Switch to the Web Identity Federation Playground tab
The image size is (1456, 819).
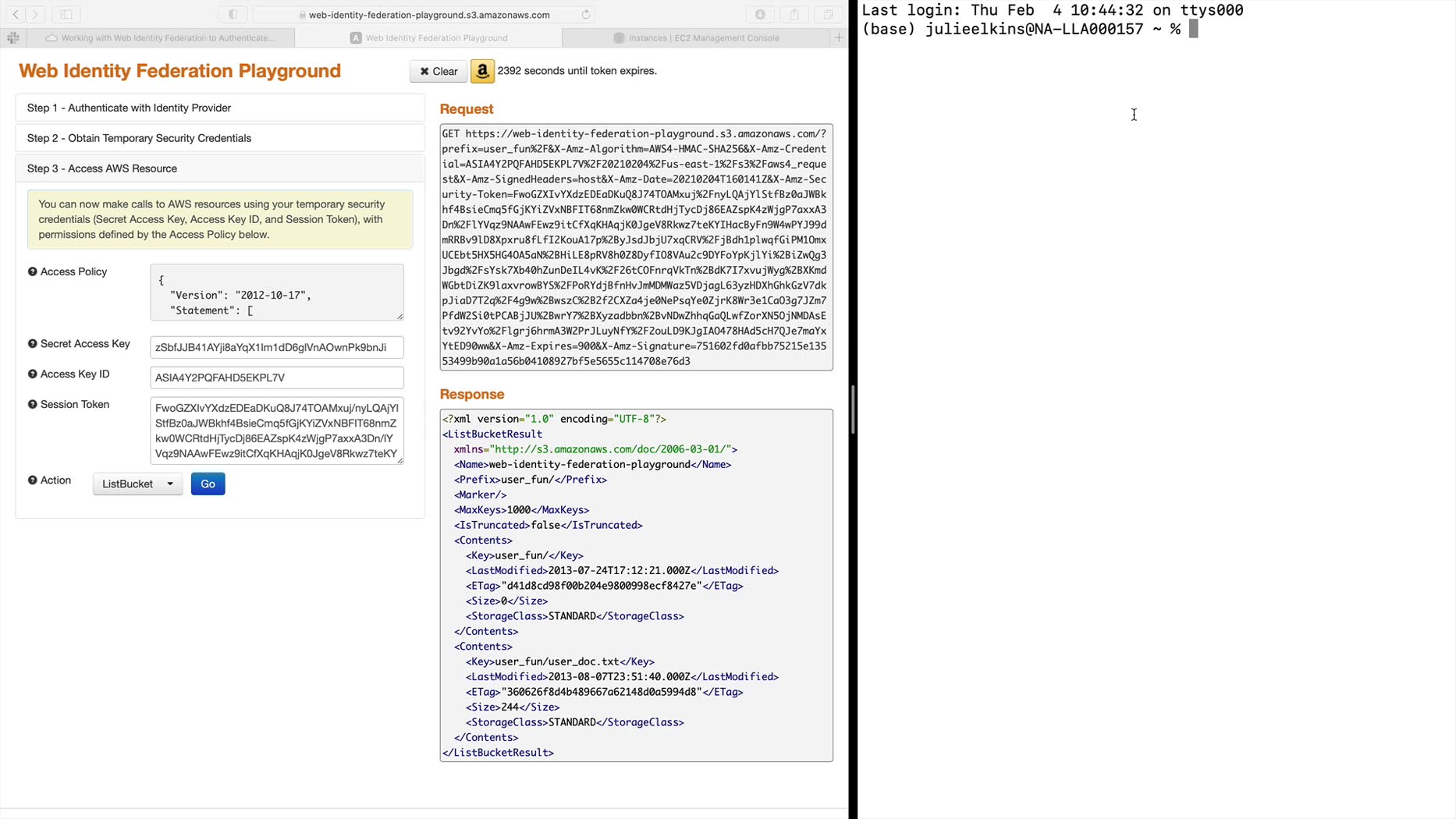point(428,37)
